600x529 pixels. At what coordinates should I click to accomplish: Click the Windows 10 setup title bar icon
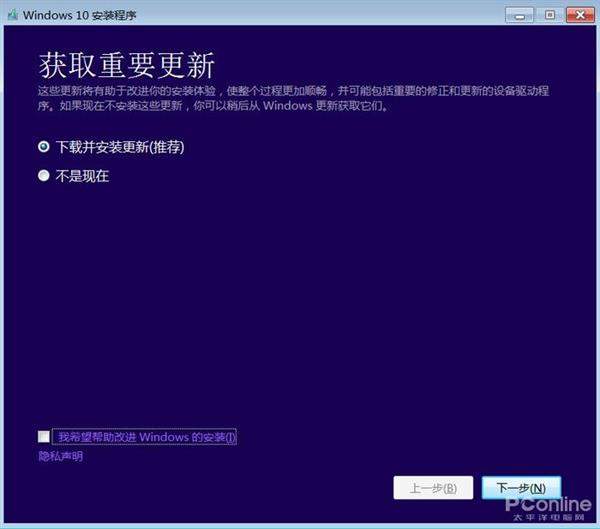(x=11, y=14)
